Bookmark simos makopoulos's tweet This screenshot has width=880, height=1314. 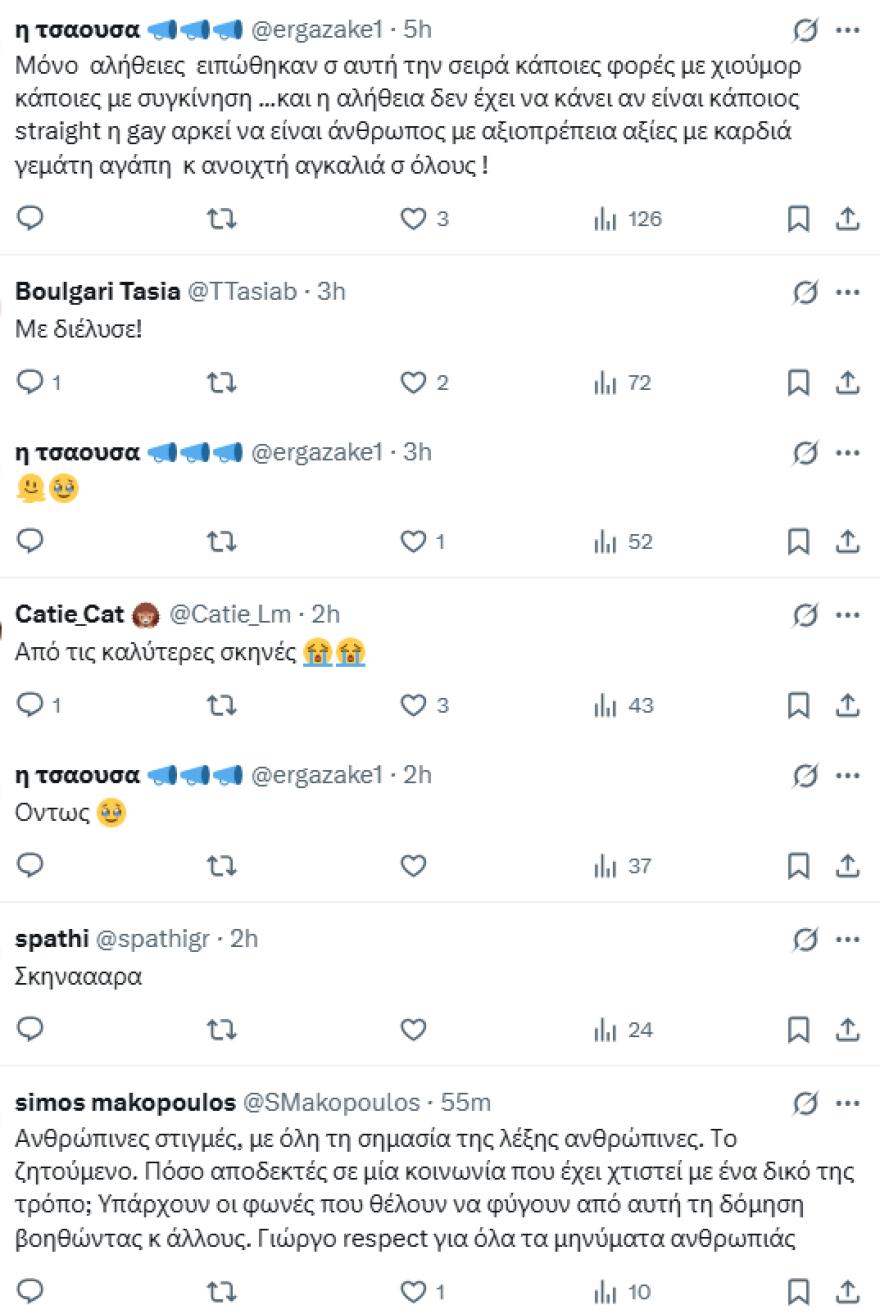click(x=798, y=1291)
